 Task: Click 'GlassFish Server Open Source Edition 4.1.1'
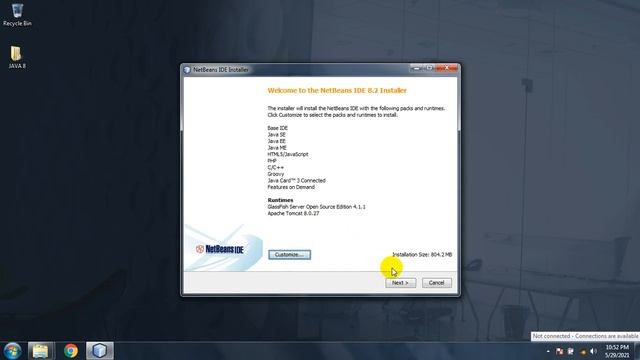(x=316, y=207)
